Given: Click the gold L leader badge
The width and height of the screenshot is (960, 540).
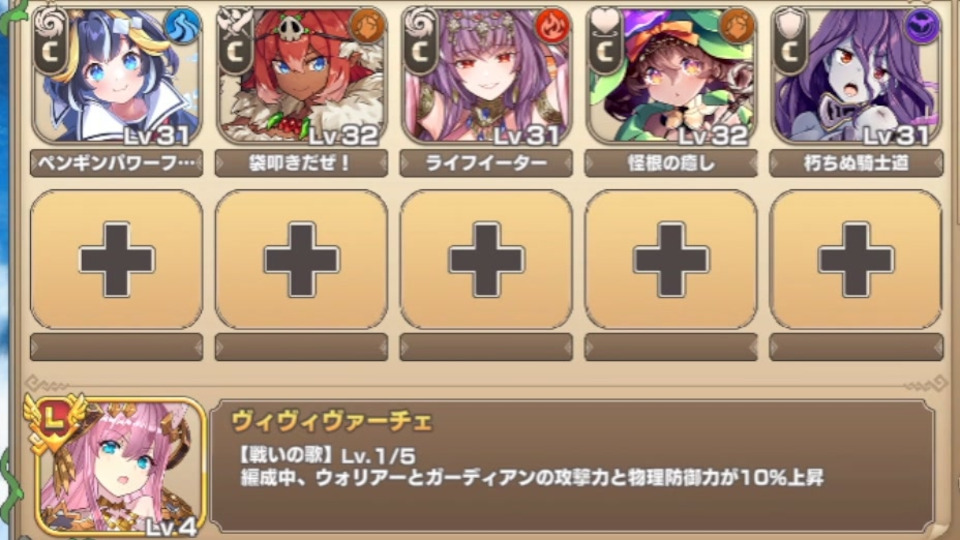Looking at the screenshot, I should click(55, 422).
